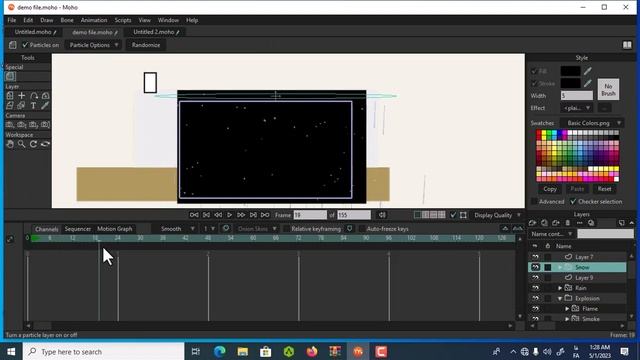Click the Fill color eyedropper icon
The image size is (640, 360).
(587, 71)
